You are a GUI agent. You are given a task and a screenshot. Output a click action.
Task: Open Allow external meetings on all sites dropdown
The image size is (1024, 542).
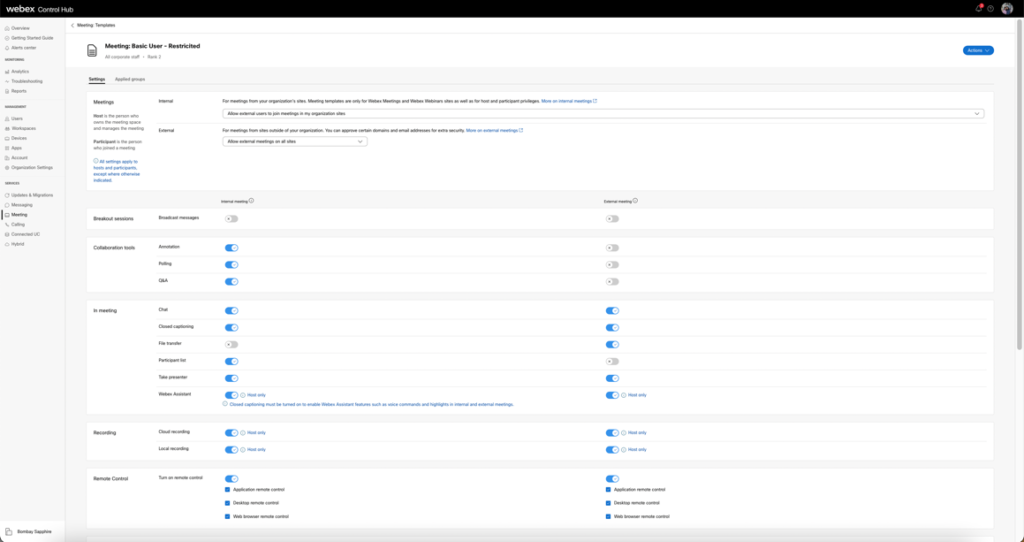click(x=295, y=142)
